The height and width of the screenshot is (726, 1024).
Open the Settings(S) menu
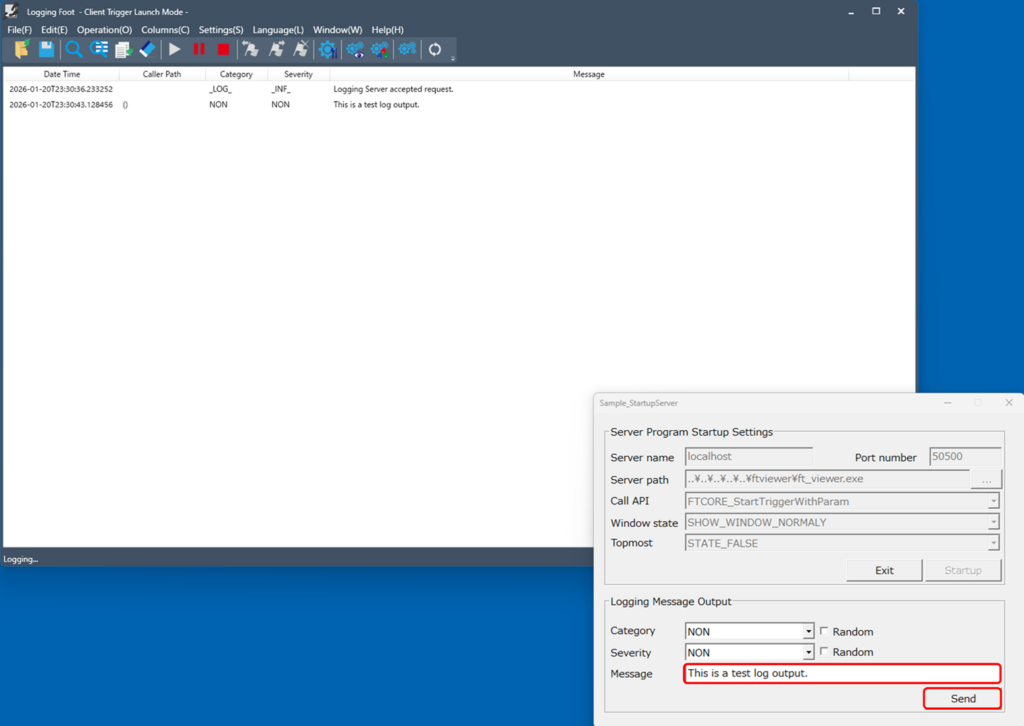(221, 30)
